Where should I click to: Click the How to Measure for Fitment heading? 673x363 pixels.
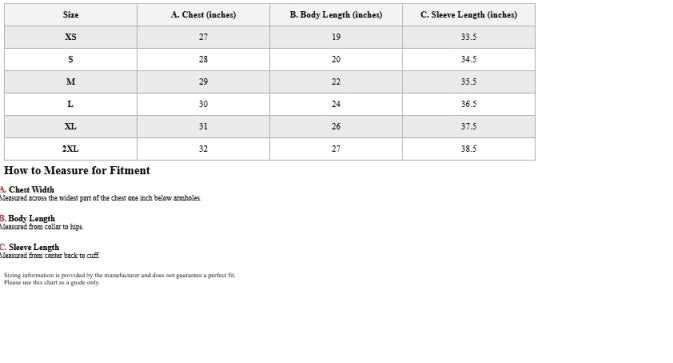tap(77, 170)
